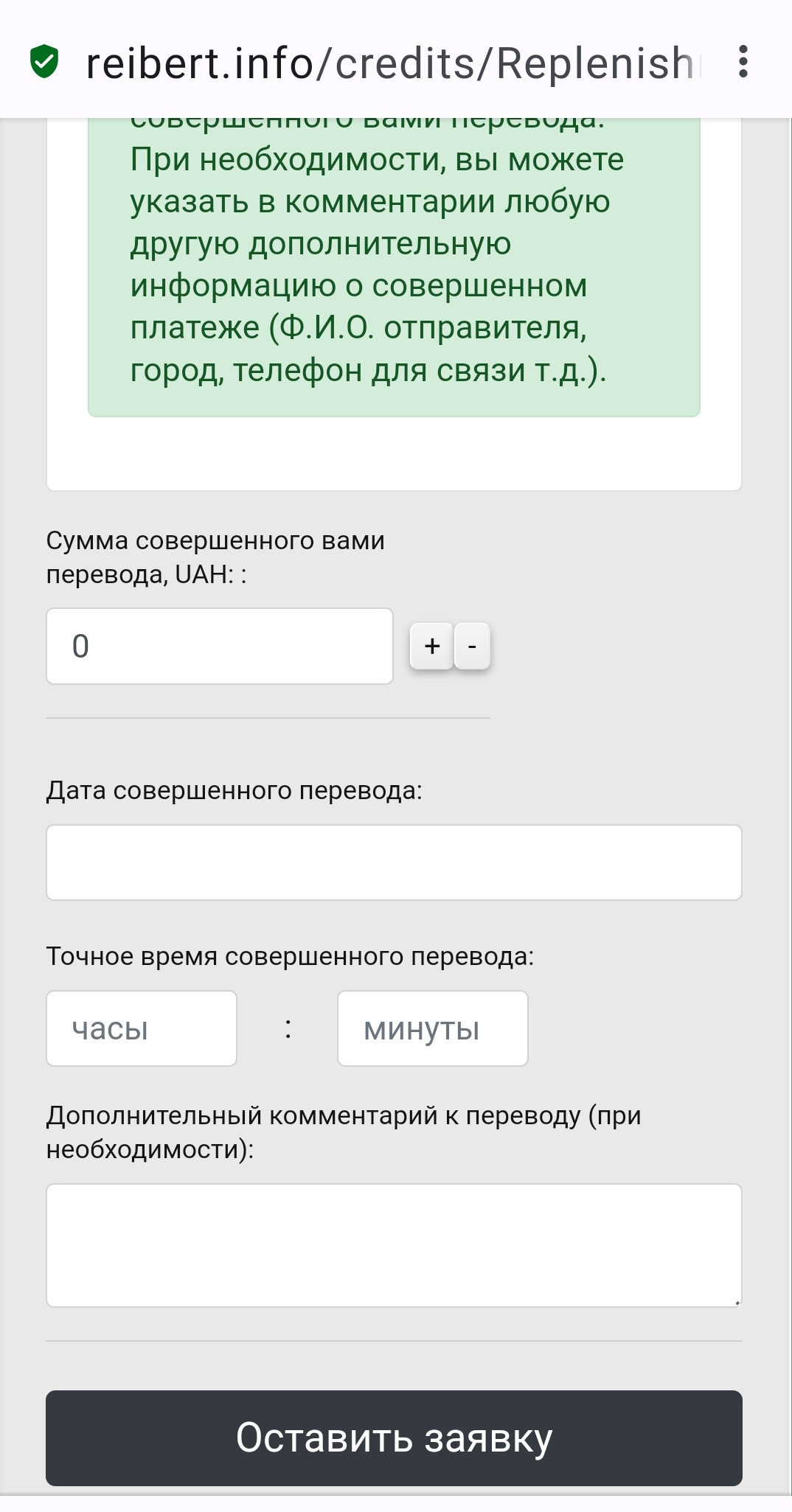
Task: Open the transfer date field
Action: tap(394, 863)
